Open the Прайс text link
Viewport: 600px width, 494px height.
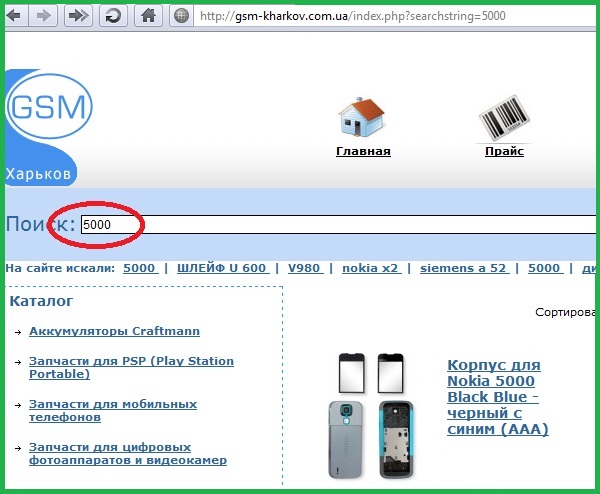click(x=504, y=152)
